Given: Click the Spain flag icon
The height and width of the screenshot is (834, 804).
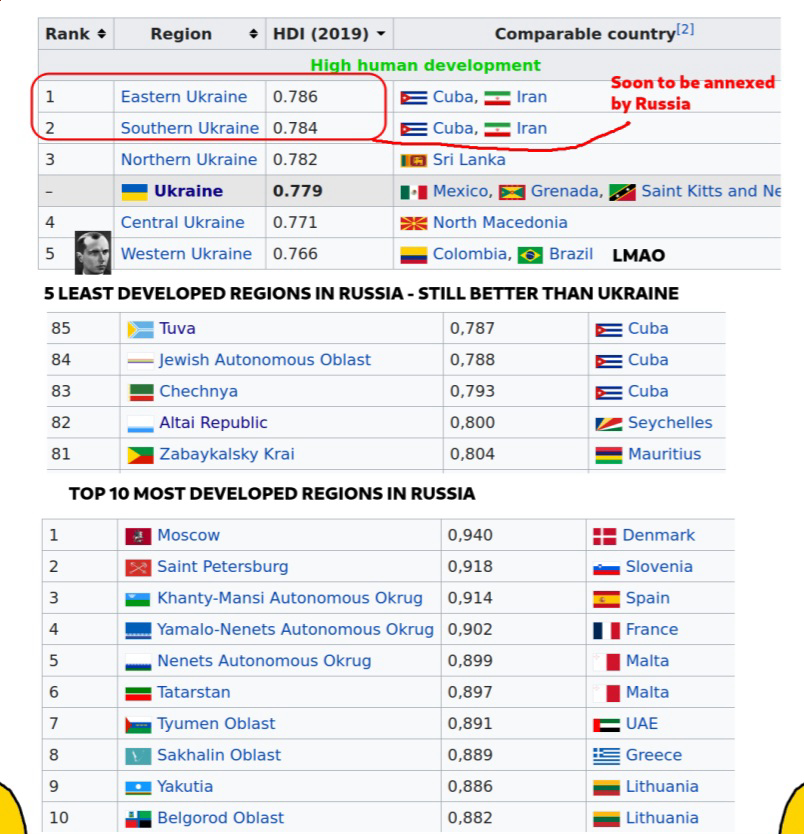Looking at the screenshot, I should click(606, 599).
